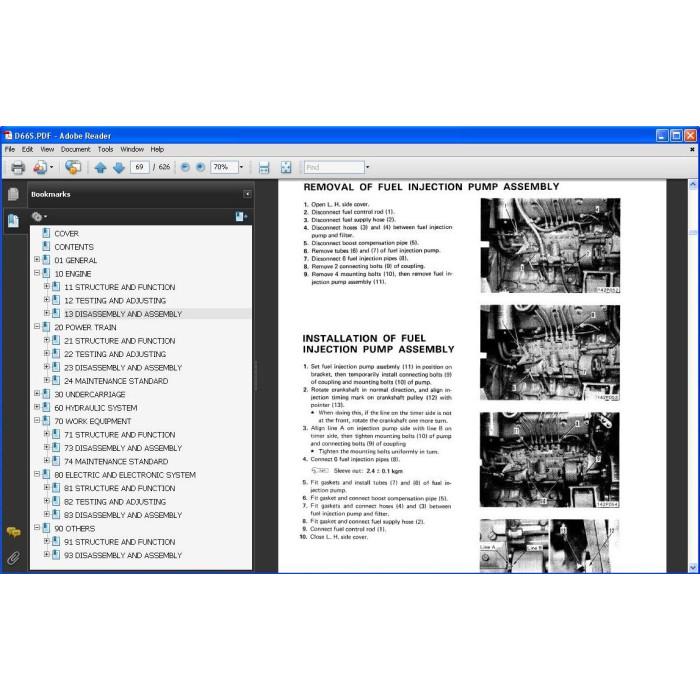Click the expand current bookmark icon

tap(241, 217)
